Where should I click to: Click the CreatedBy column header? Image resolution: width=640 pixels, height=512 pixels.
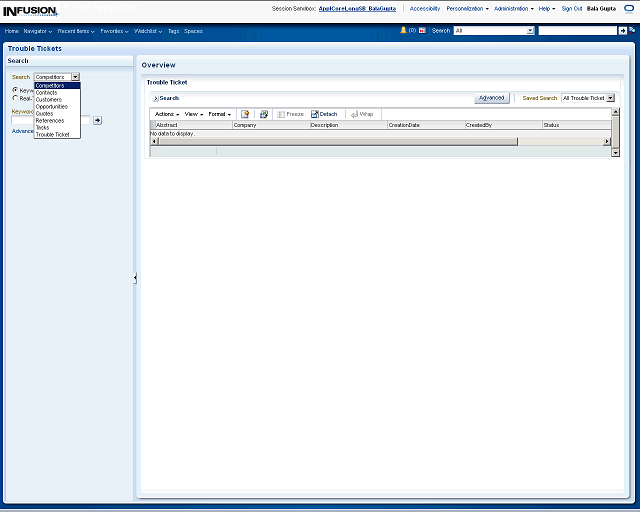[x=503, y=125]
